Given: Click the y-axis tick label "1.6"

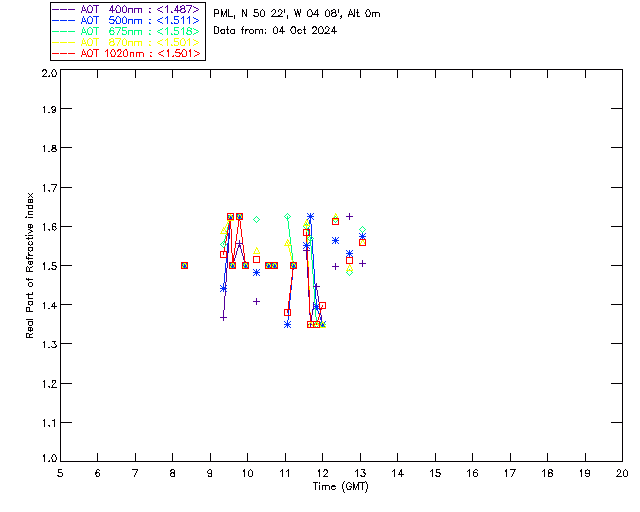Looking at the screenshot, I should click(x=49, y=227).
